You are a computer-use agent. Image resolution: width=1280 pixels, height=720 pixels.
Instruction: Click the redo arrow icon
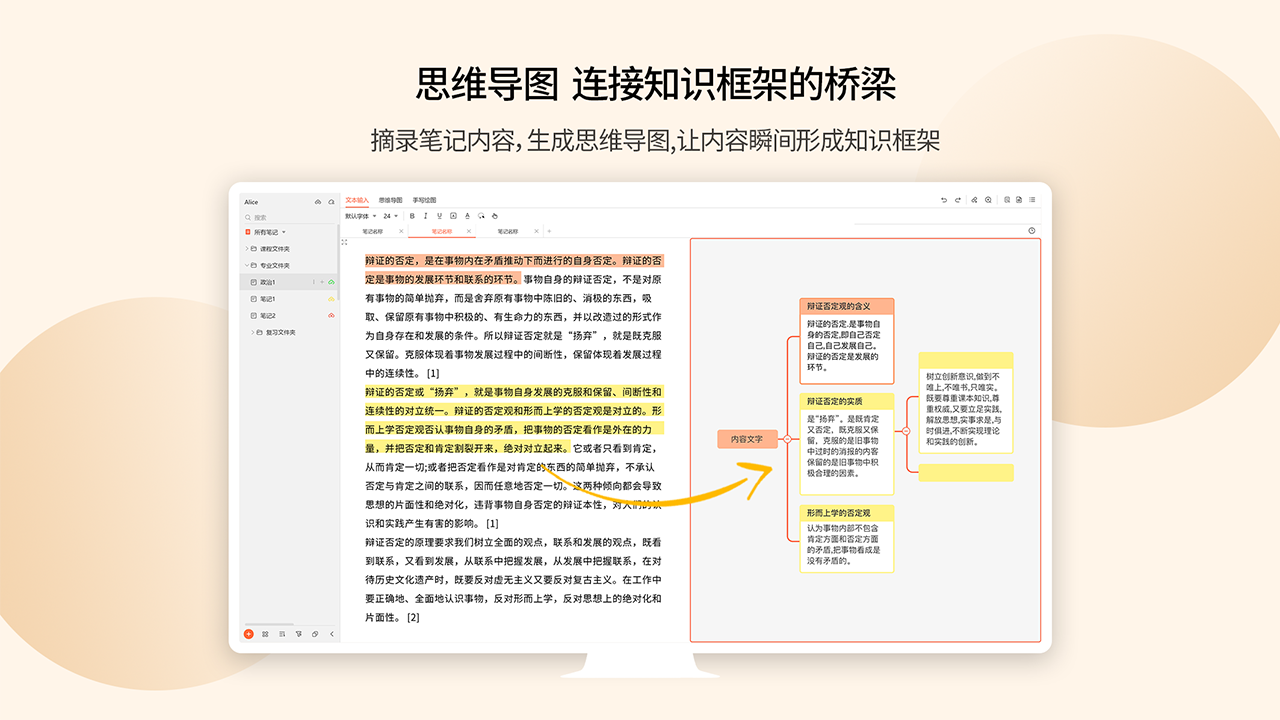(958, 200)
